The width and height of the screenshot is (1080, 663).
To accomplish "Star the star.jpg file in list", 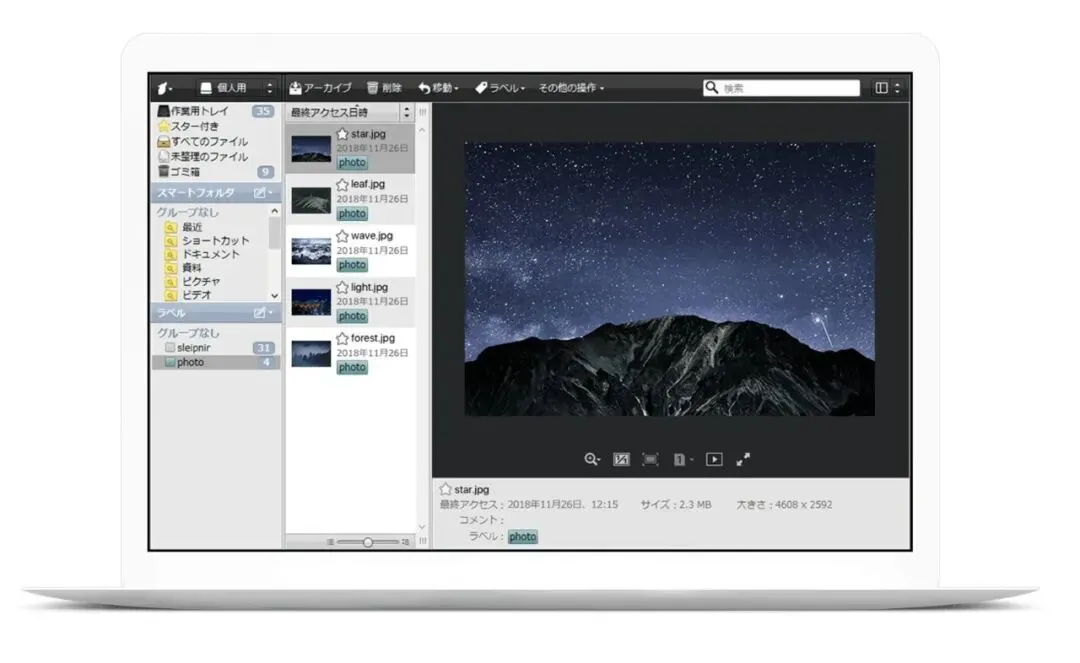I will (x=342, y=134).
